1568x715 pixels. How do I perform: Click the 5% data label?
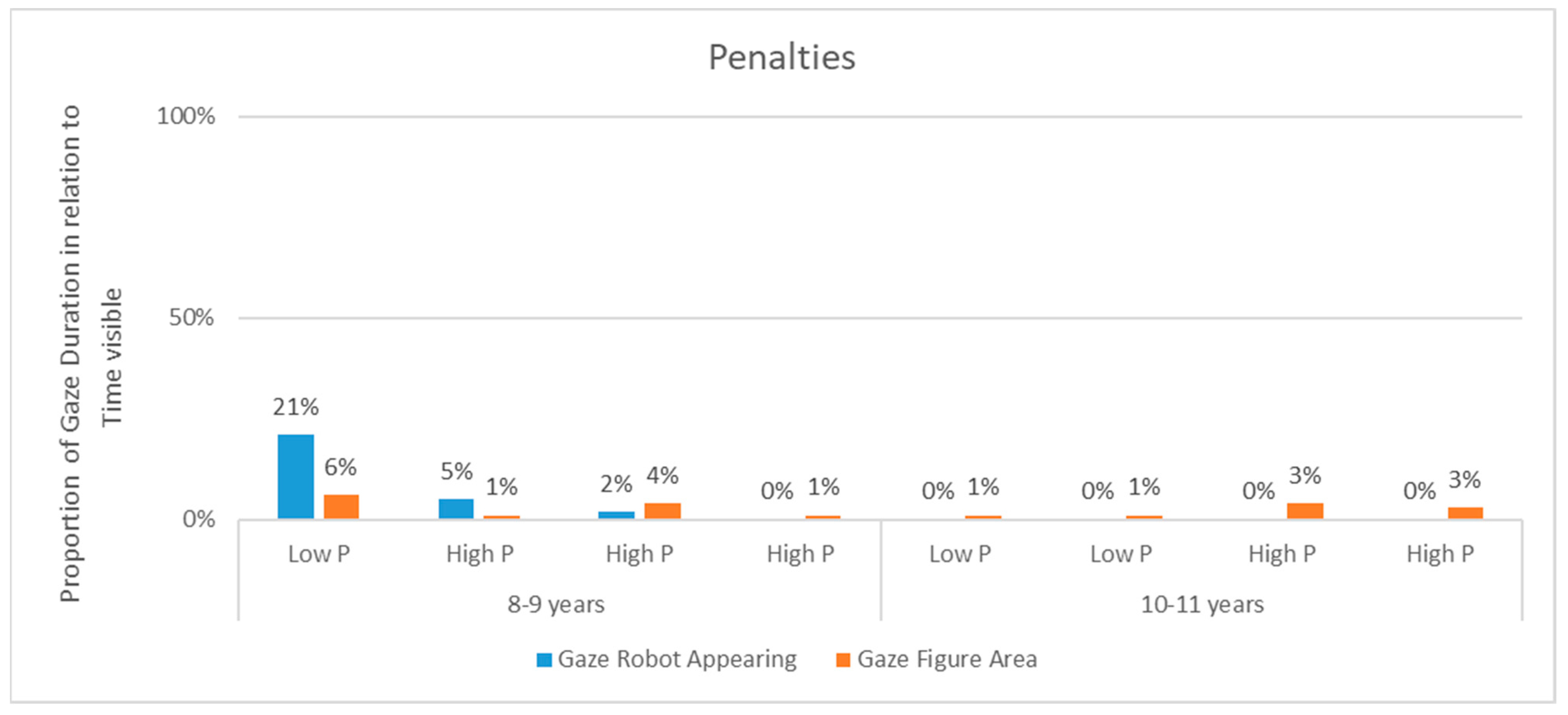pos(457,471)
